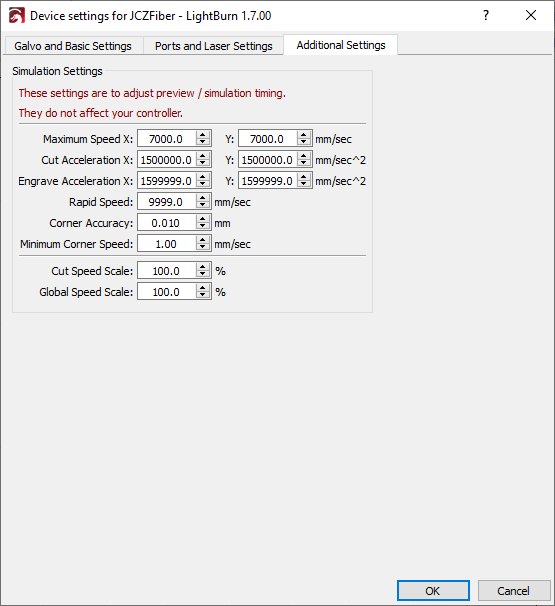This screenshot has height=606, width=555.
Task: Click Cancel to discard changes
Action: pyautogui.click(x=514, y=591)
